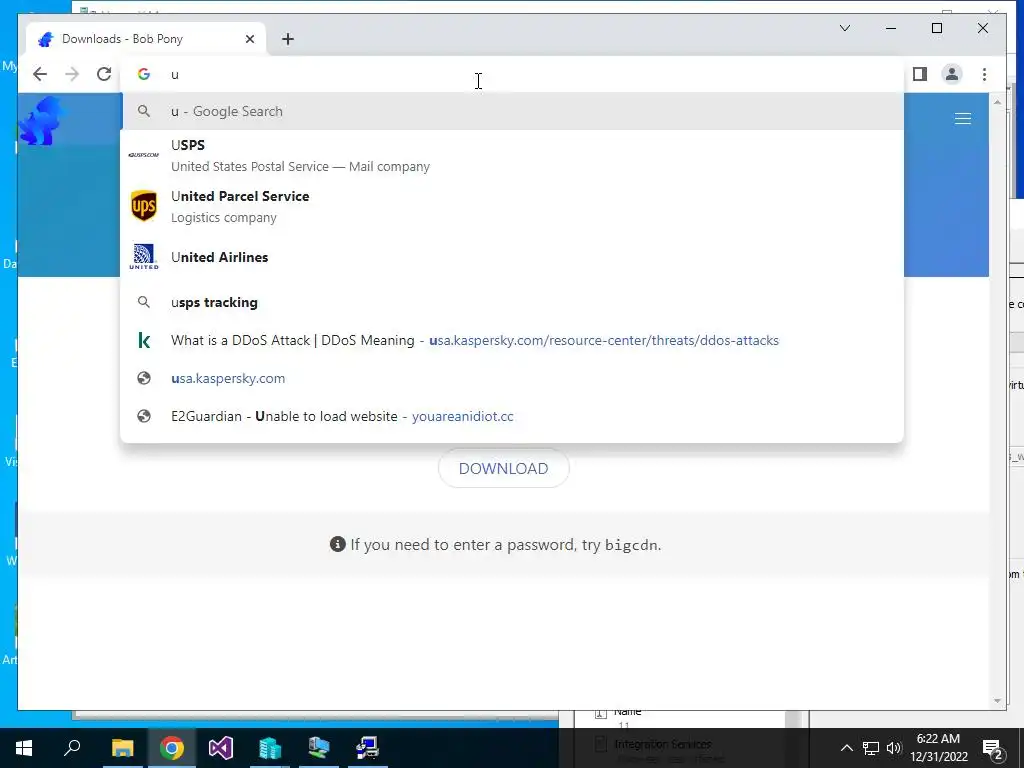The image size is (1024, 768).
Task: Click the Bob Pony blue pony logo
Action: (40, 121)
